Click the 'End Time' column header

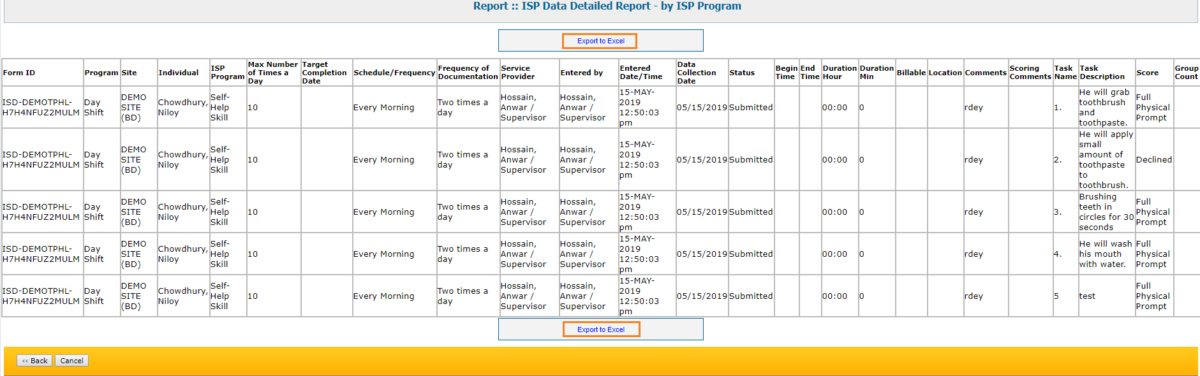(809, 73)
